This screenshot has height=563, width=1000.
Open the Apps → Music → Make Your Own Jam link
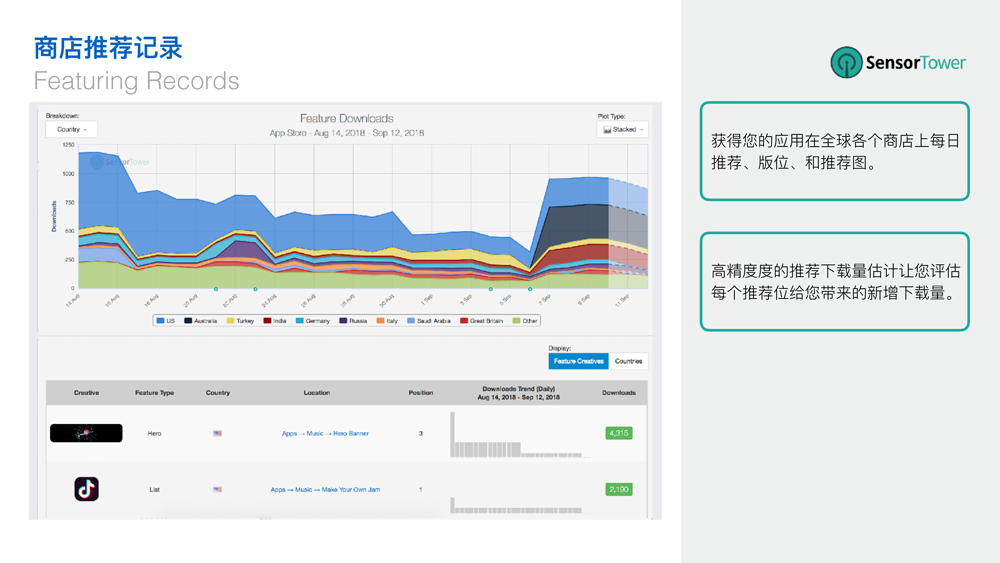pyautogui.click(x=324, y=489)
